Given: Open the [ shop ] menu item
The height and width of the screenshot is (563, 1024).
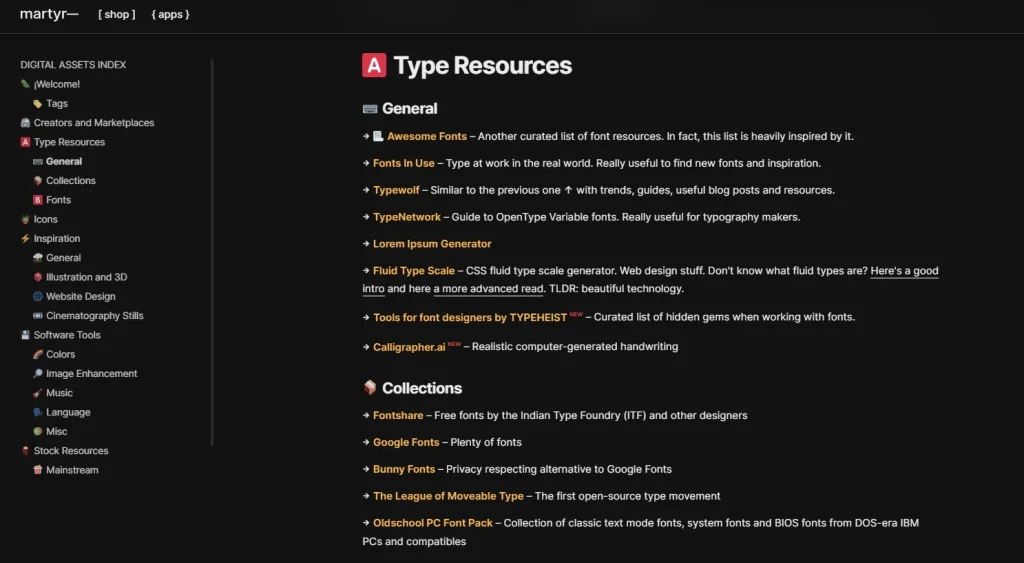Looking at the screenshot, I should pyautogui.click(x=117, y=14).
